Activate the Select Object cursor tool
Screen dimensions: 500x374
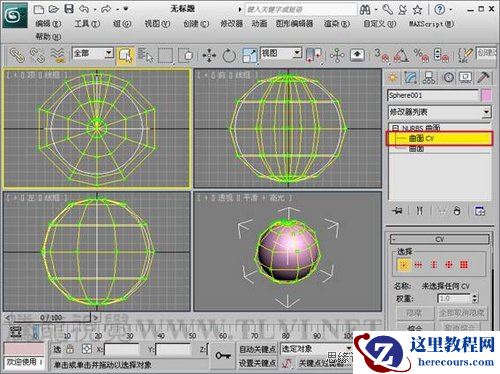pyautogui.click(x=126, y=56)
